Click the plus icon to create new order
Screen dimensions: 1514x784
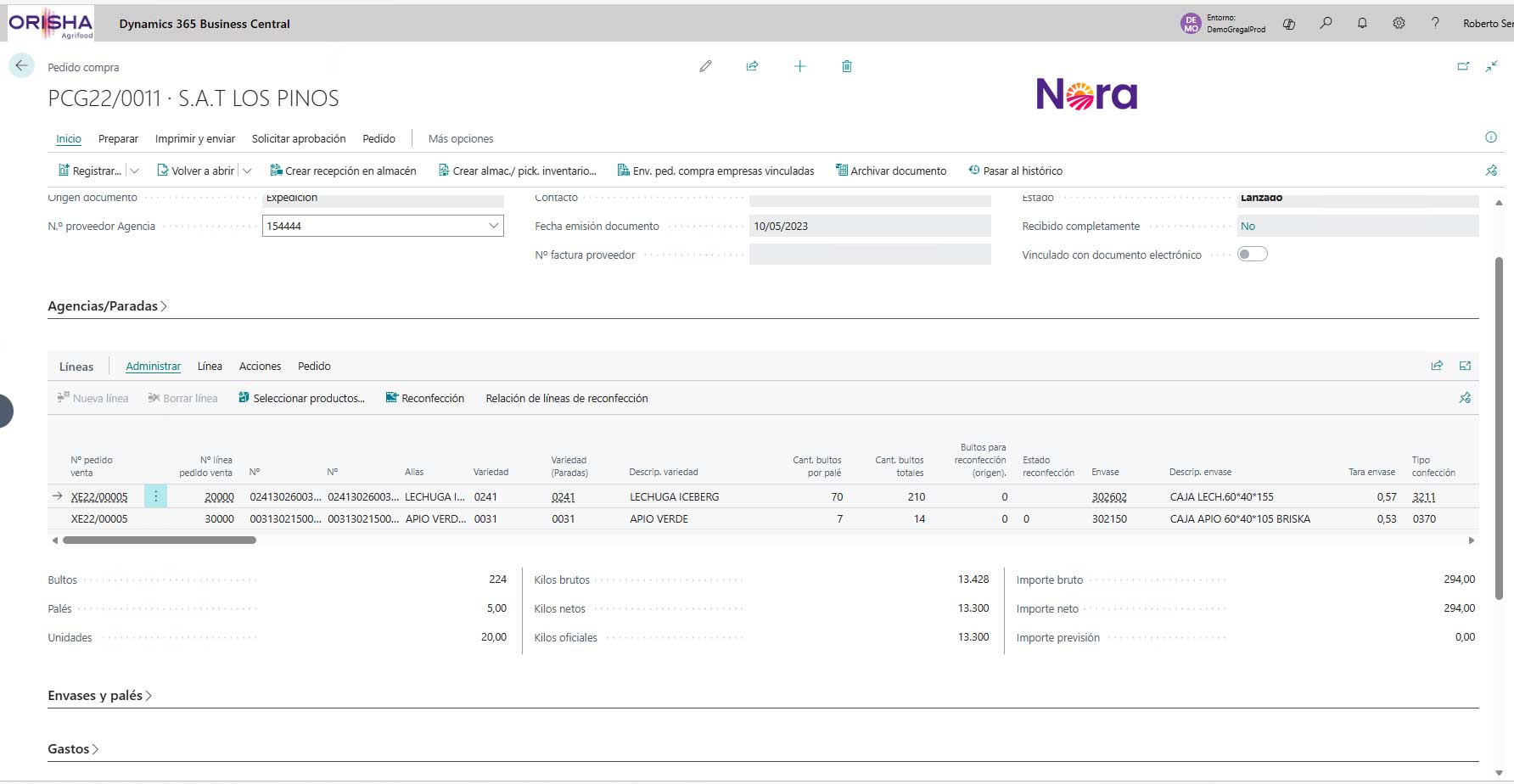[799, 66]
